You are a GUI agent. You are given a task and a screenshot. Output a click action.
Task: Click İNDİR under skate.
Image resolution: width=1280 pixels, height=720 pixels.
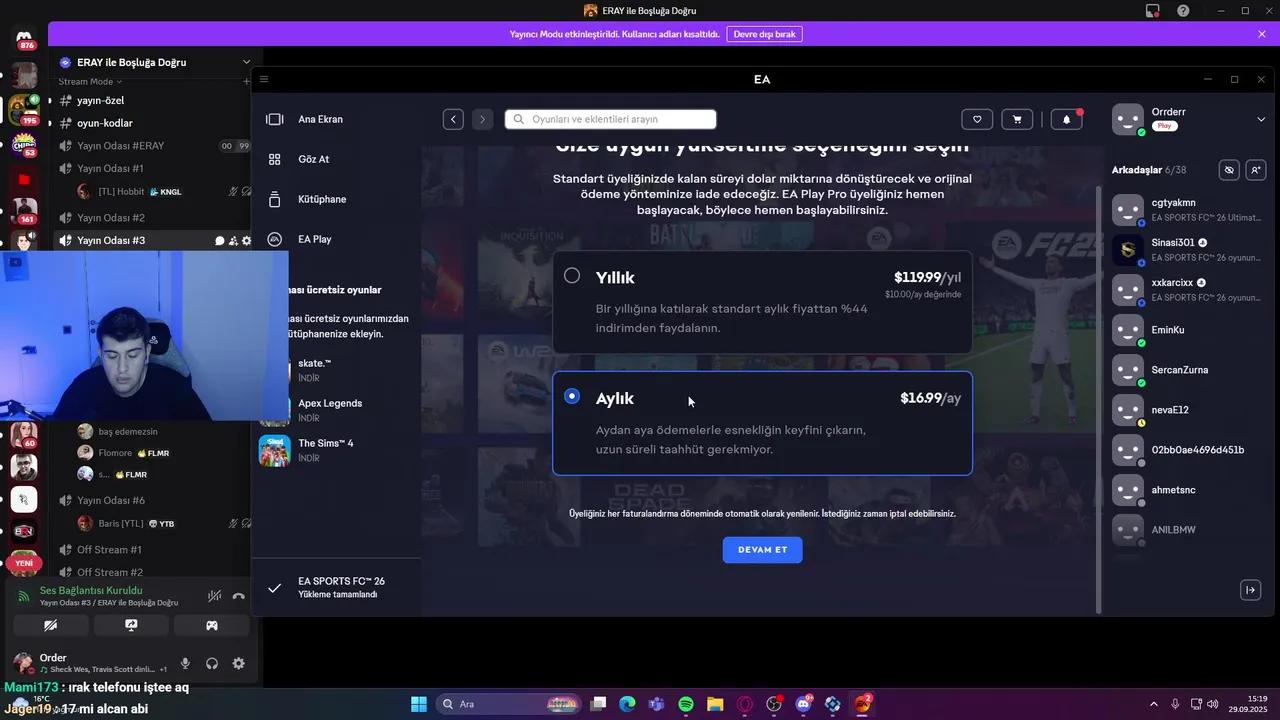[x=309, y=378]
